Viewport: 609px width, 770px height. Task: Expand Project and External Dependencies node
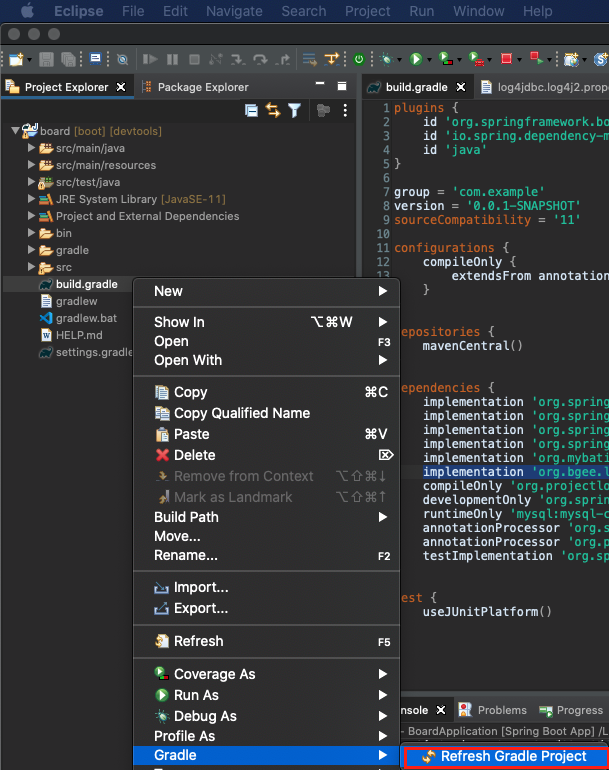coord(31,216)
